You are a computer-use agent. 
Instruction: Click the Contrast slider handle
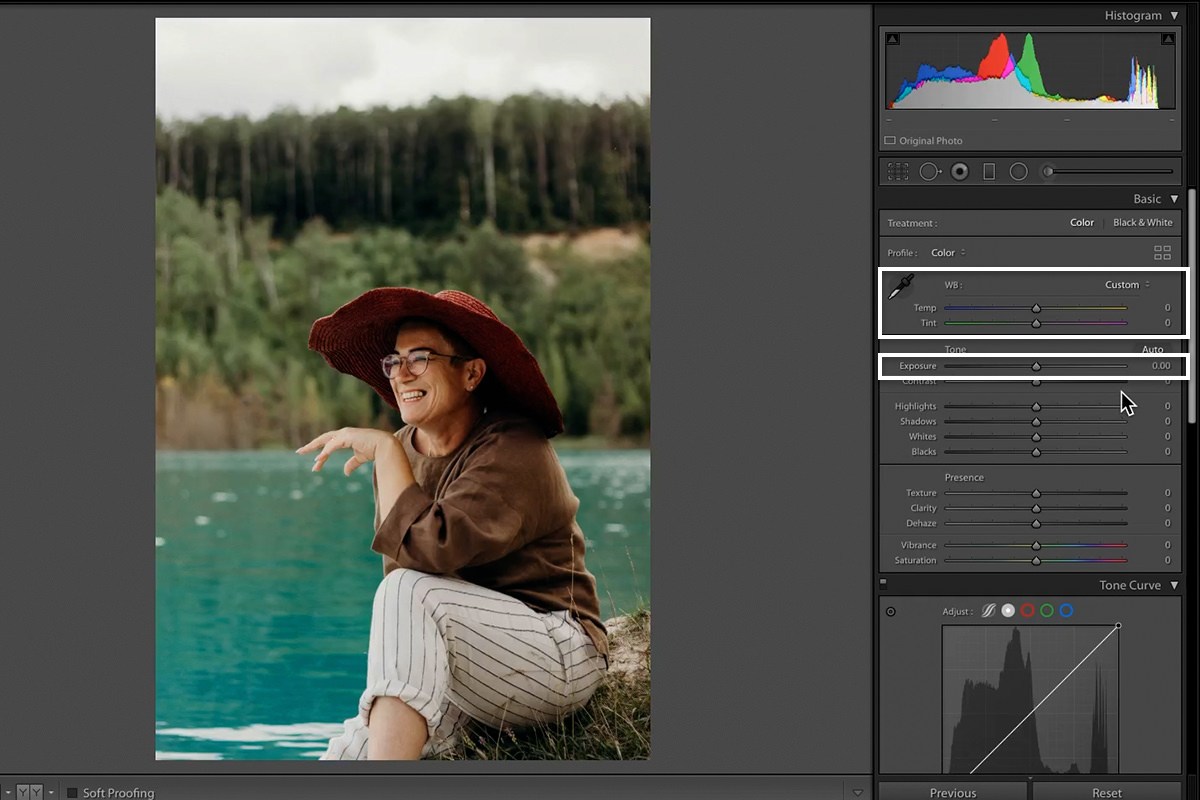[x=1036, y=382]
